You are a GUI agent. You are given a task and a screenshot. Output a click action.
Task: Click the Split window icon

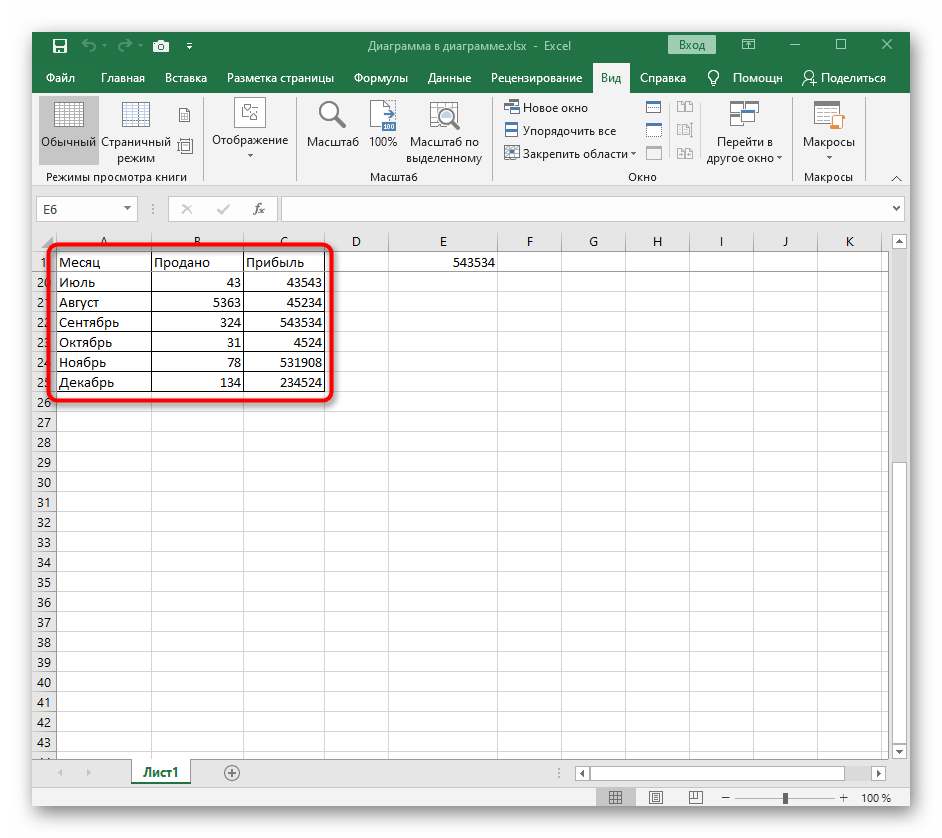click(x=653, y=108)
